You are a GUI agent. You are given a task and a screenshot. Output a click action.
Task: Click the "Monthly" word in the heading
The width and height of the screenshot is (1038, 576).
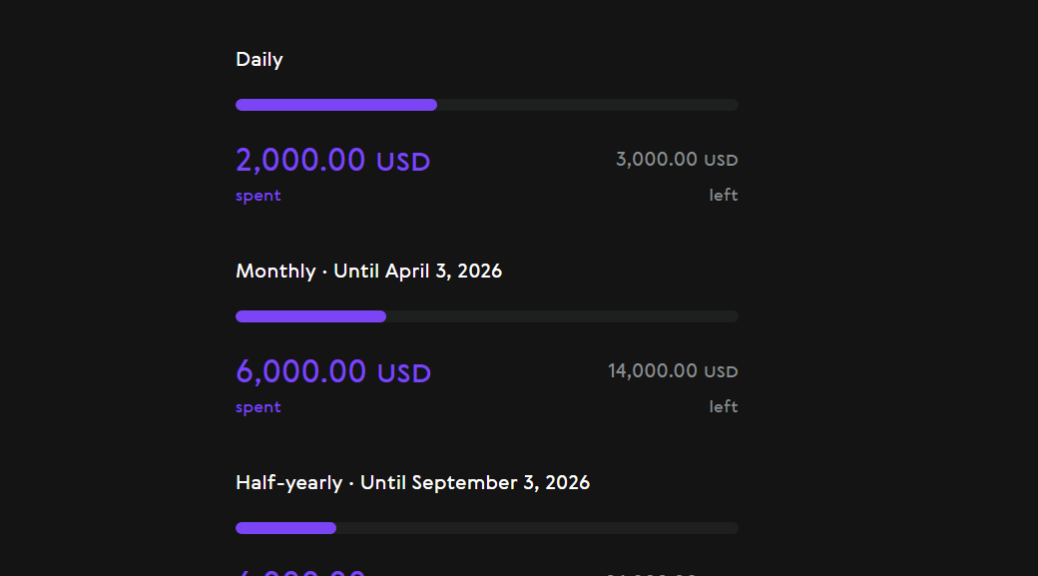(275, 271)
